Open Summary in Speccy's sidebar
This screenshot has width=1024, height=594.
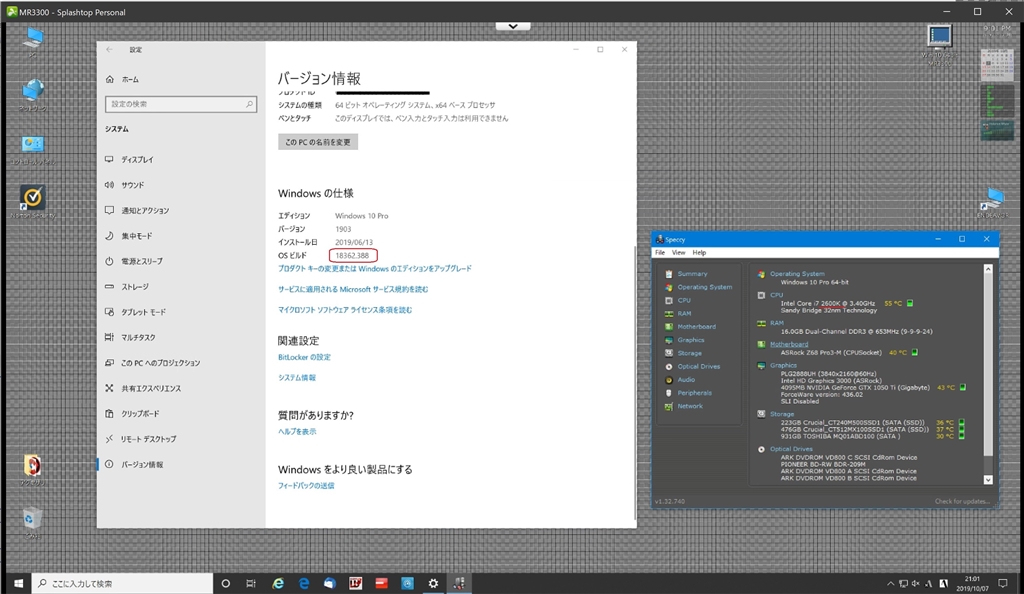(x=692, y=274)
